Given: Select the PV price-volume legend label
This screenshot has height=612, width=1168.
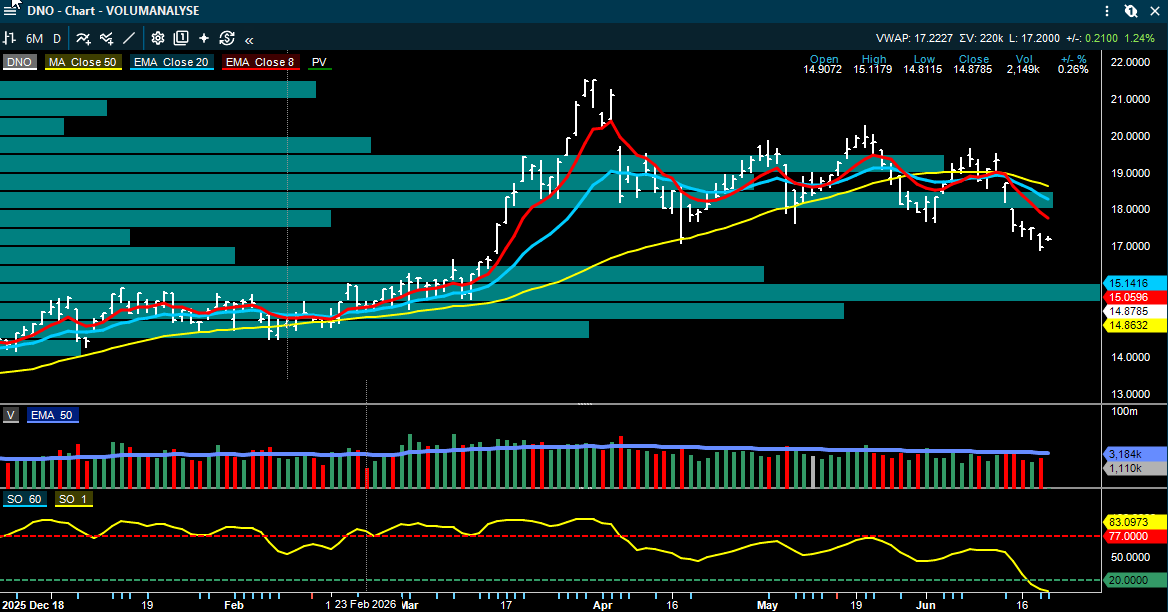Looking at the screenshot, I should tap(320, 63).
